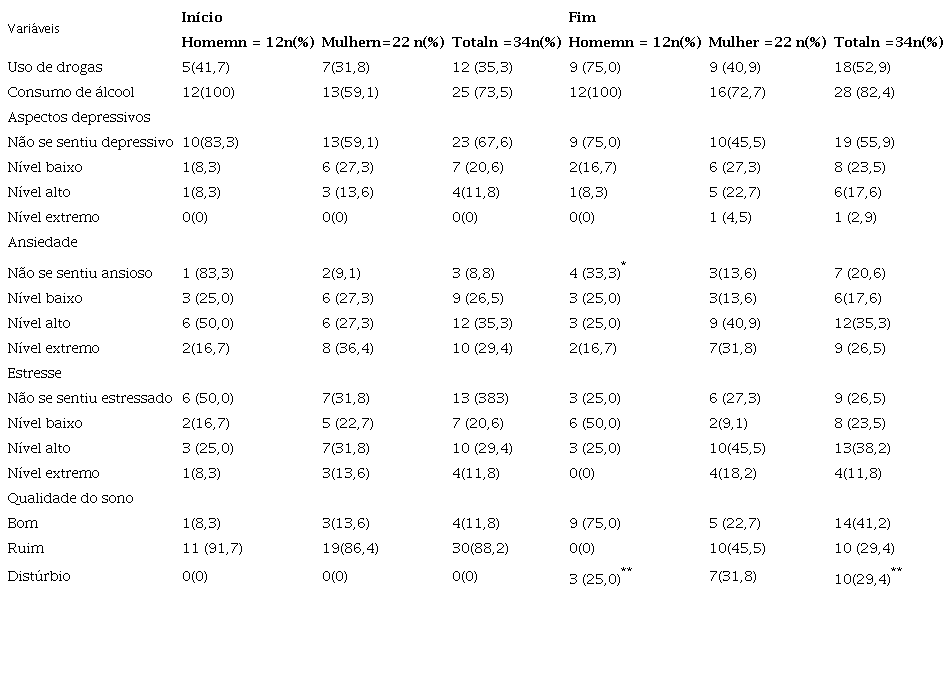The image size is (951, 674).
Task: Select the 'Início' group header
Action: (202, 17)
